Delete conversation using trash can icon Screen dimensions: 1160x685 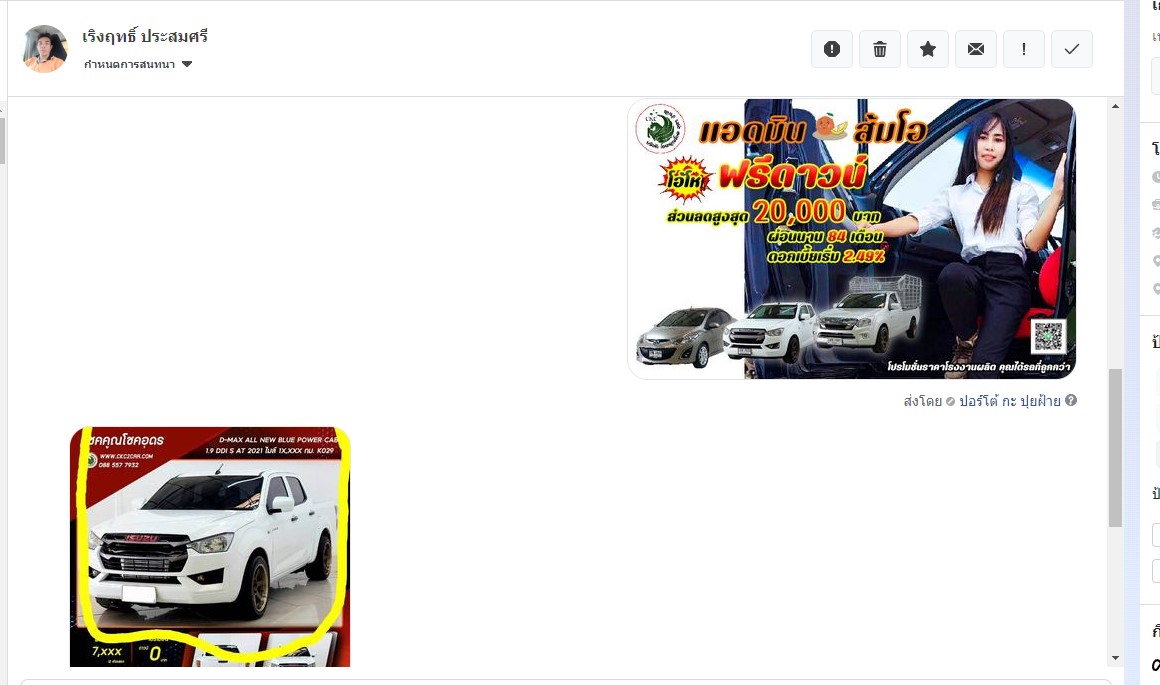coord(880,49)
